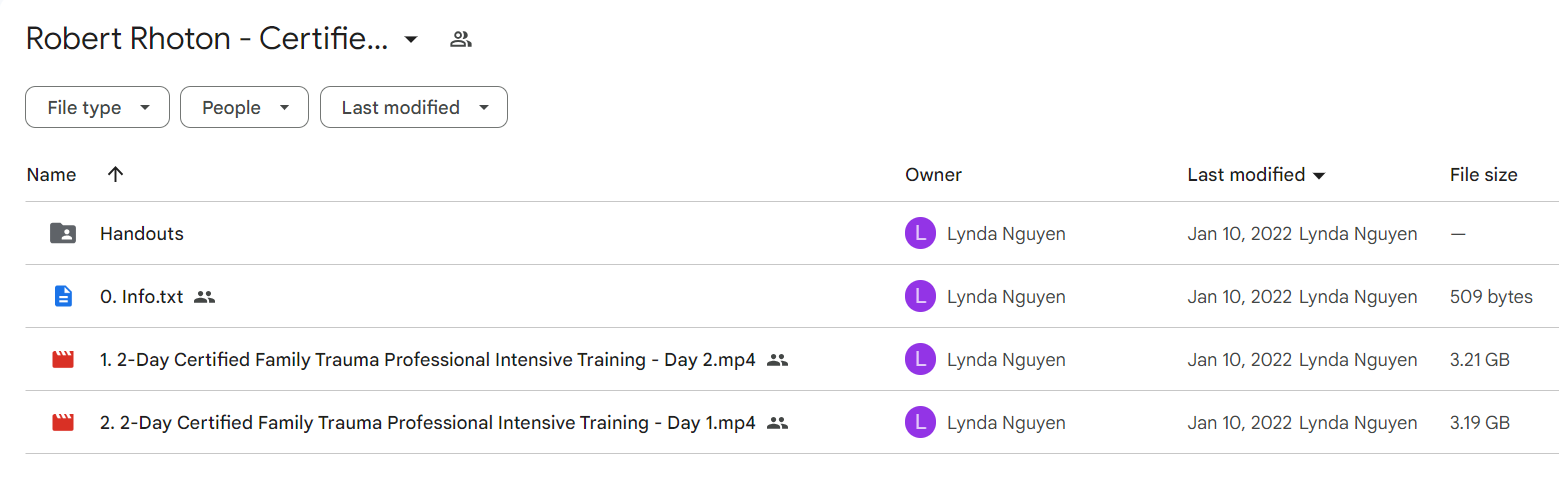Open the Handouts folder
Viewport: 1559px width, 486px height.
coord(142,234)
